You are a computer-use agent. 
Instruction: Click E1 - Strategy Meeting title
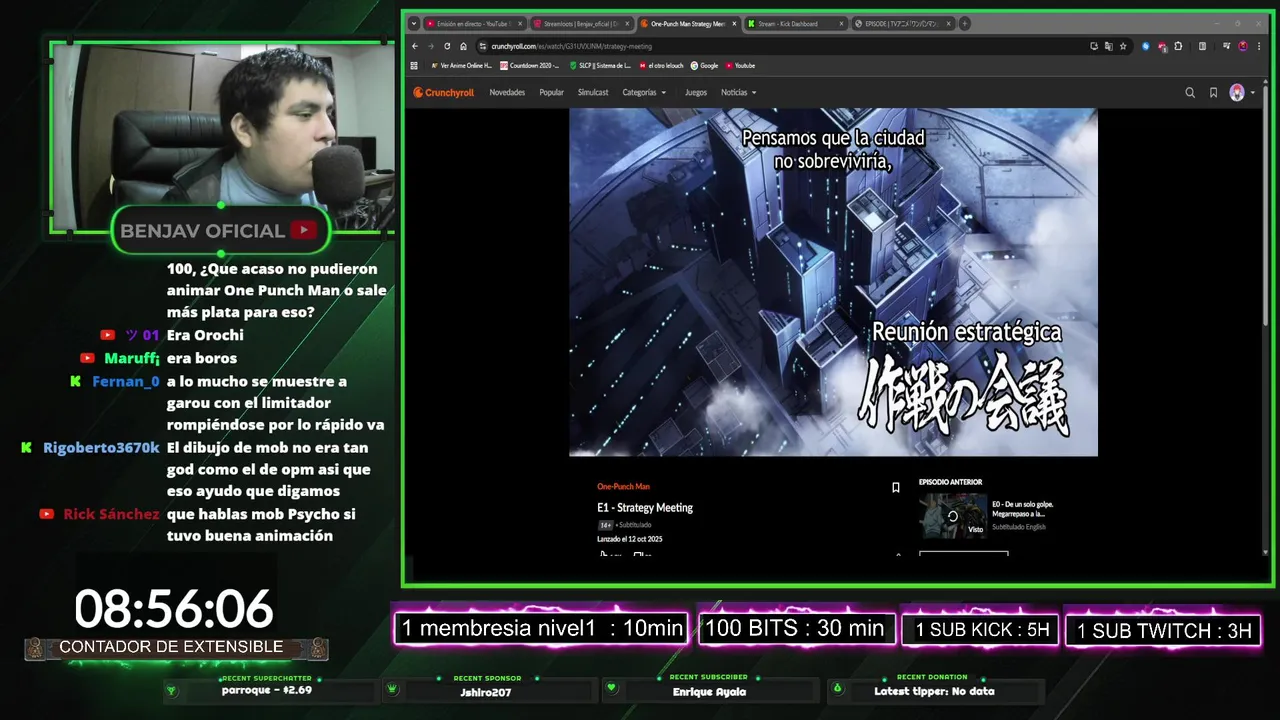pyautogui.click(x=645, y=508)
